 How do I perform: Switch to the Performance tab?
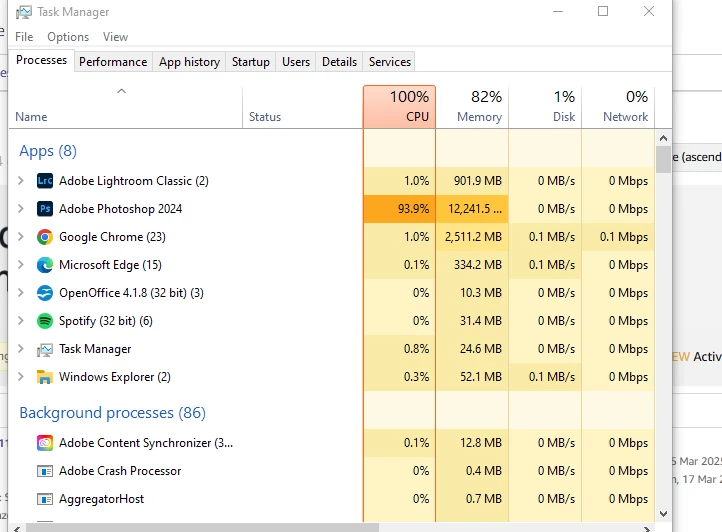pyautogui.click(x=113, y=62)
